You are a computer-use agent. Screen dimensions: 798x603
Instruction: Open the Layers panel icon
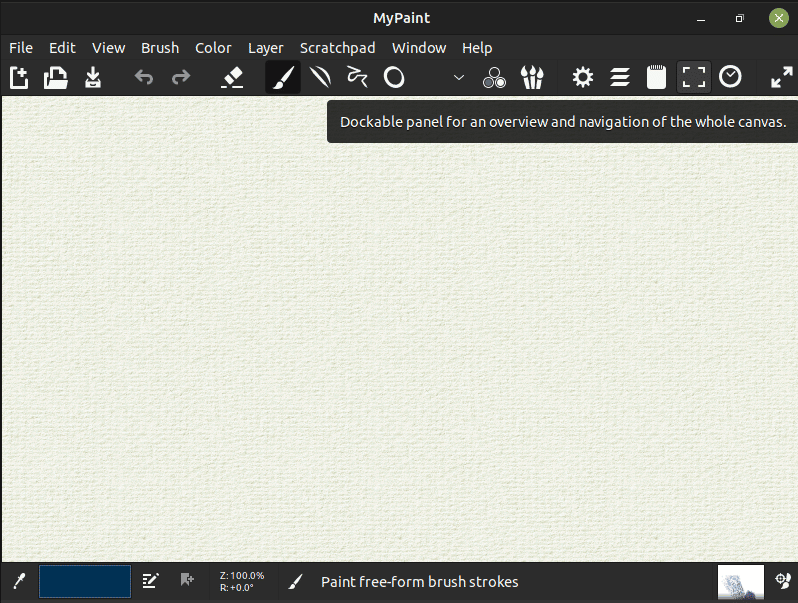[x=620, y=77]
